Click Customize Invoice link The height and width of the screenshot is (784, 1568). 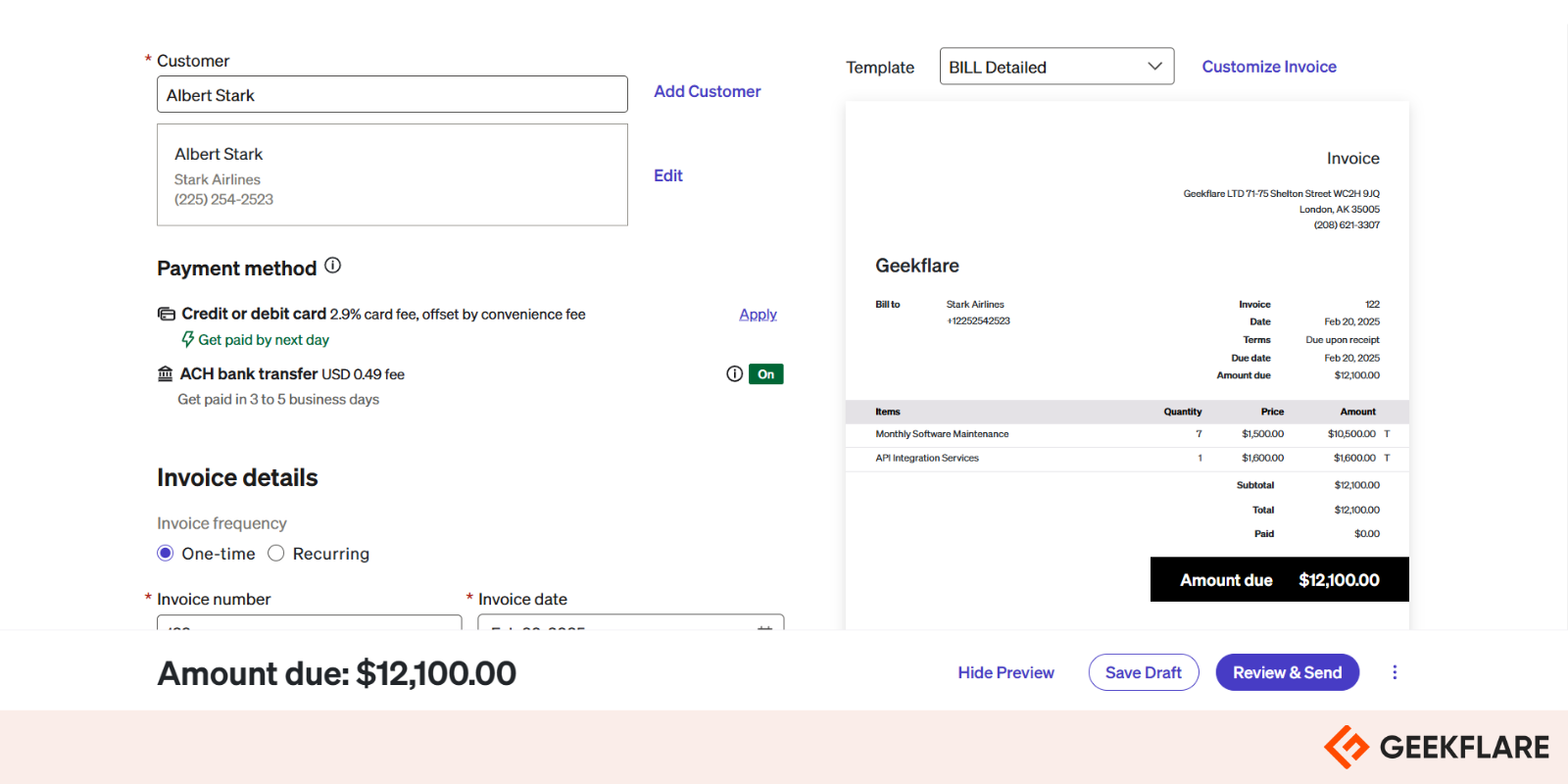pos(1269,67)
